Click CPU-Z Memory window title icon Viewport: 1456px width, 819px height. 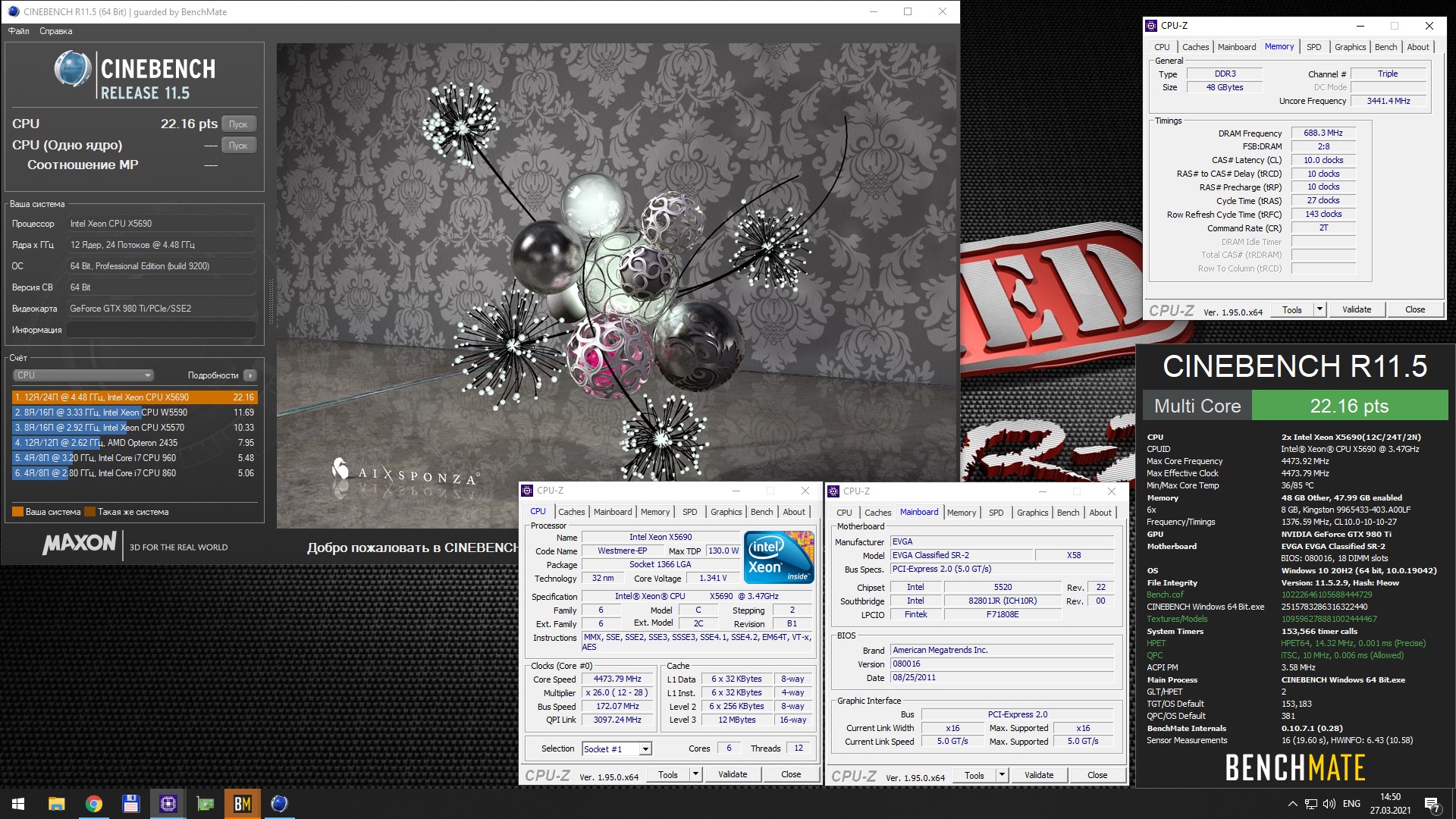tap(1151, 25)
